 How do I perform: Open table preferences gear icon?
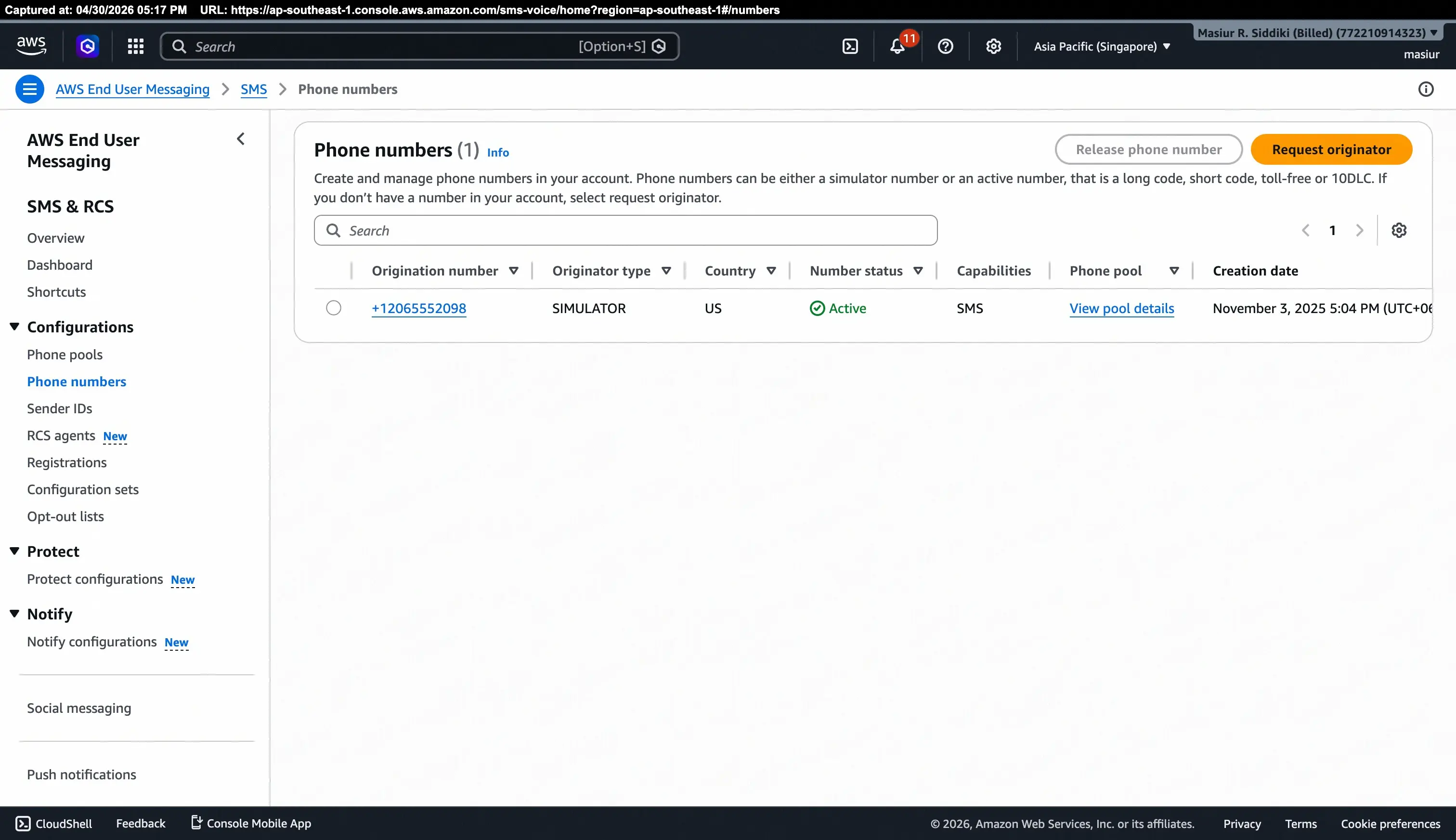coord(1399,230)
